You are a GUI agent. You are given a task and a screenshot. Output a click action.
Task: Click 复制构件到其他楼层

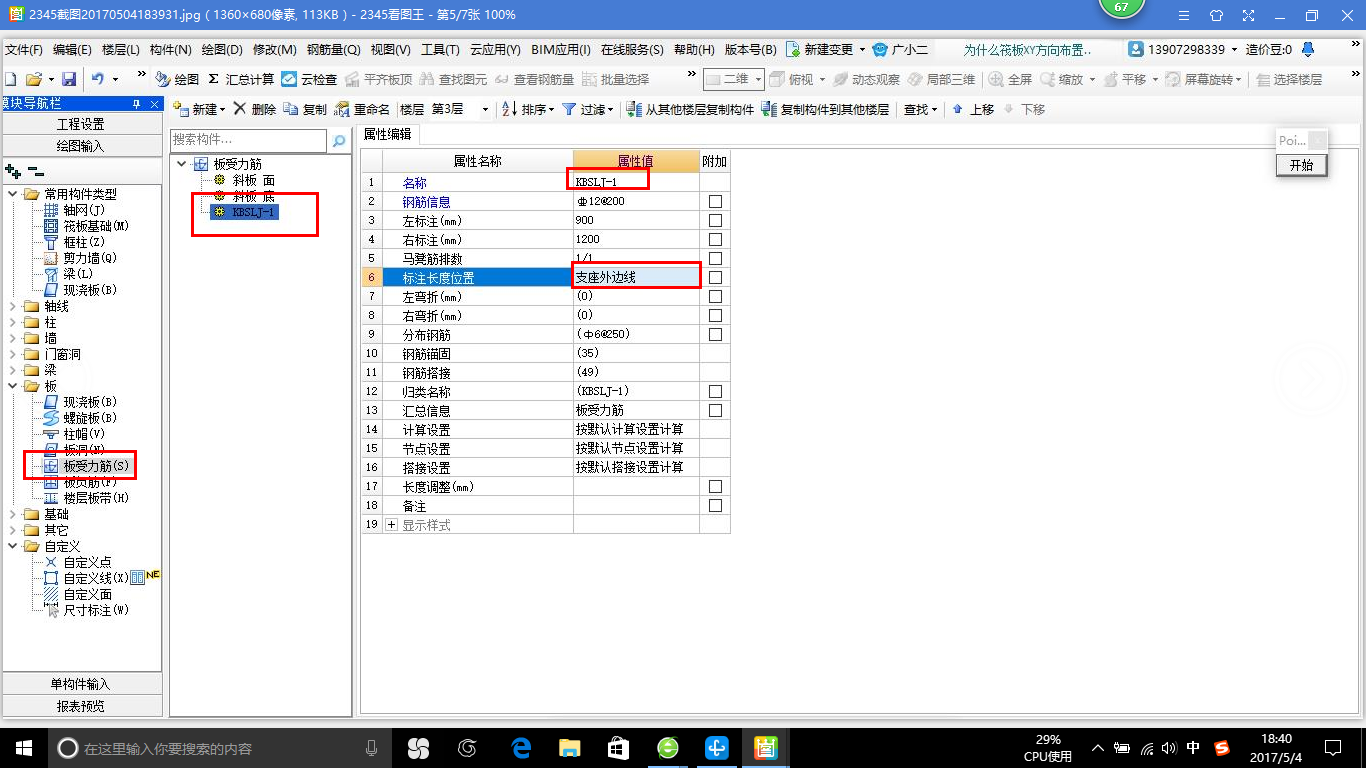click(x=825, y=110)
